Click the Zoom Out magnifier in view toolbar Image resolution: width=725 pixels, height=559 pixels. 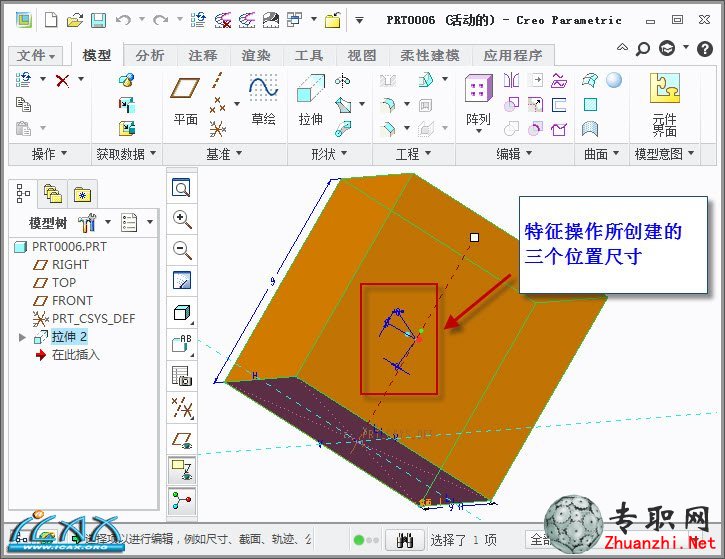pos(182,250)
